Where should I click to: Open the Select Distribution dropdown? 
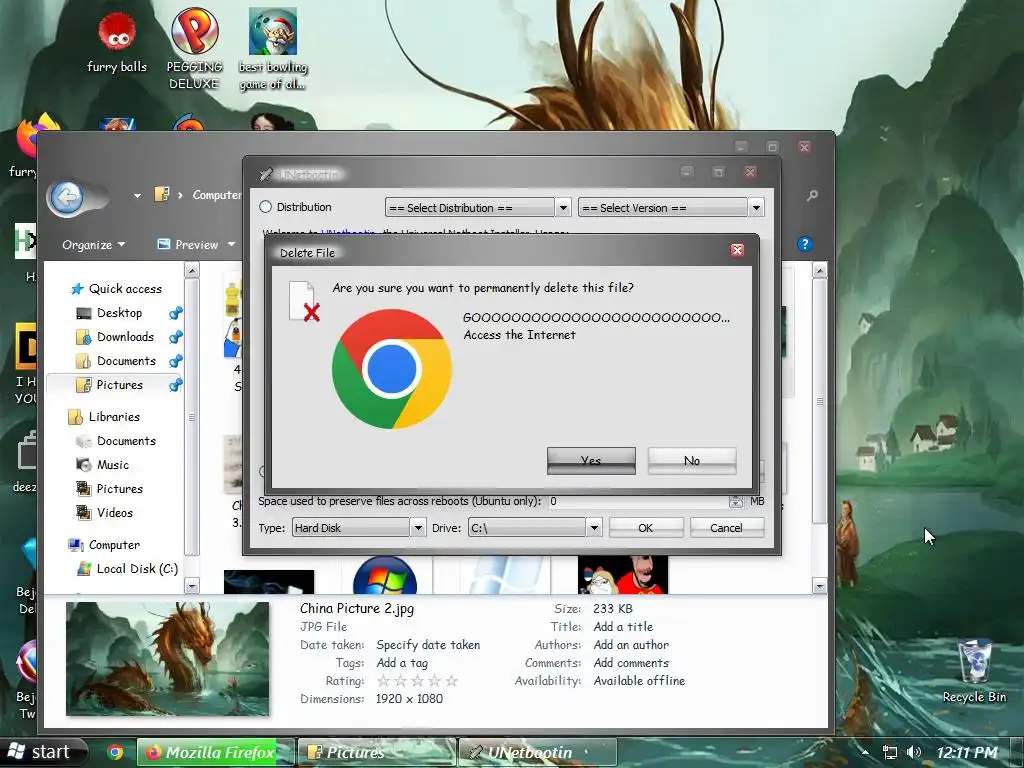pos(478,208)
